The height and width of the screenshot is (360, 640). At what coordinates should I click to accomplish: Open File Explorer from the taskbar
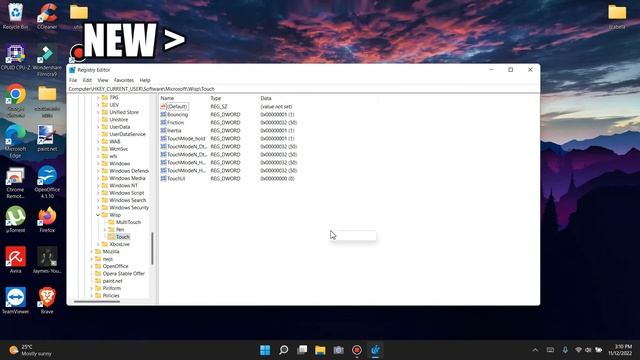pos(320,350)
